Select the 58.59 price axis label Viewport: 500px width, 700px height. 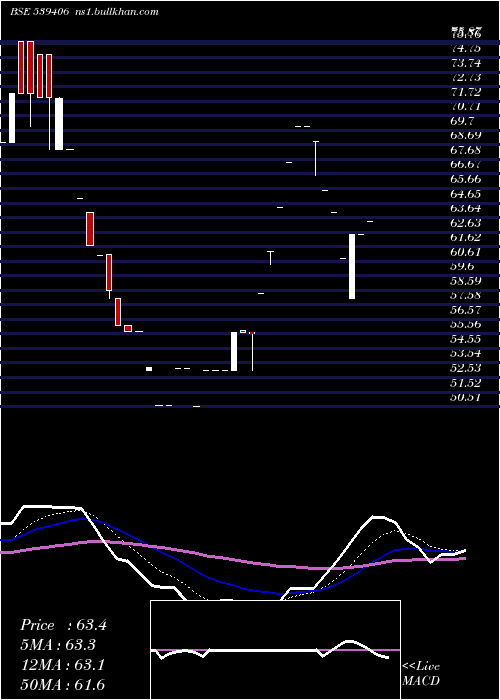pyautogui.click(x=466, y=281)
